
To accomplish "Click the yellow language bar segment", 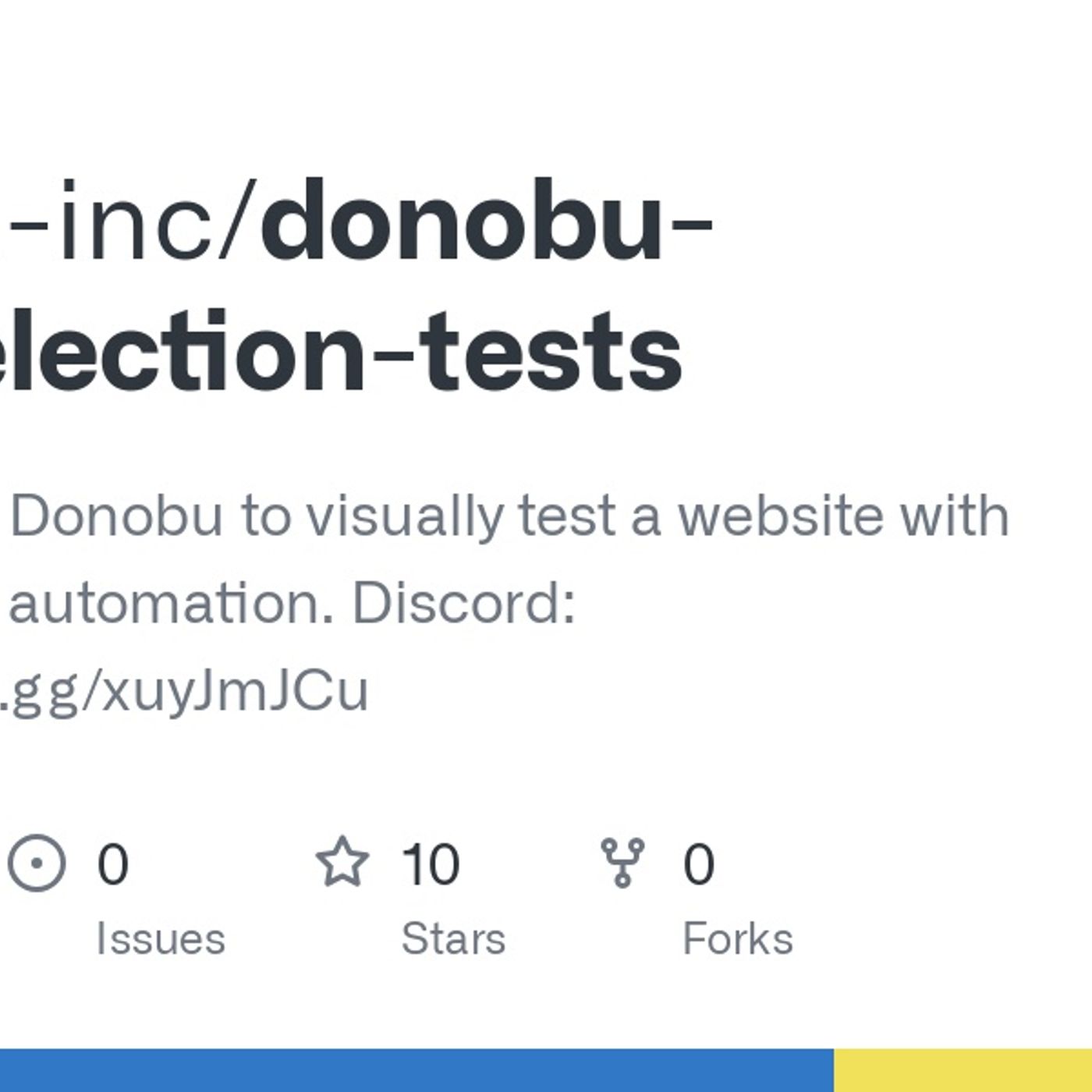I will [x=963, y=1070].
